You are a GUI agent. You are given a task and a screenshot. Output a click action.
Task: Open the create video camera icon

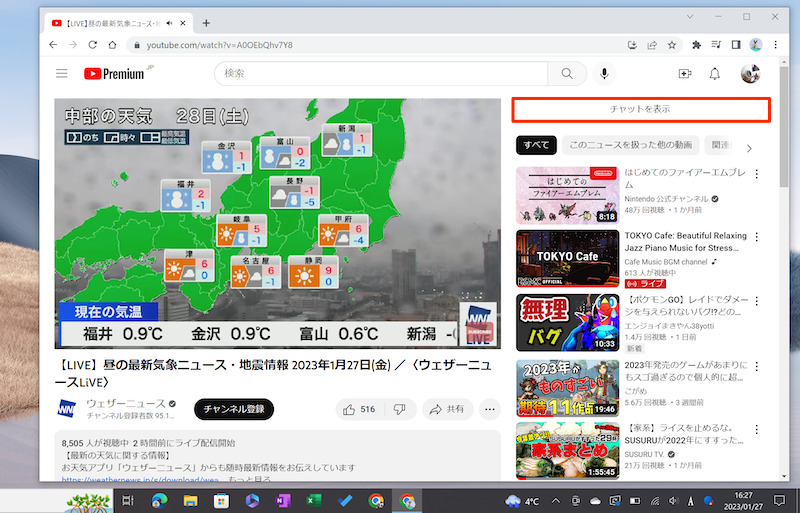tap(685, 73)
